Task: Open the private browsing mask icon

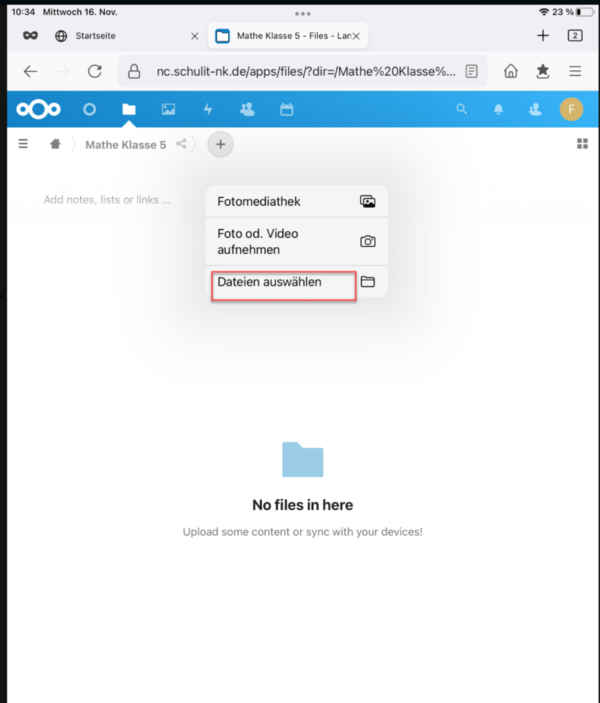Action: (30, 35)
